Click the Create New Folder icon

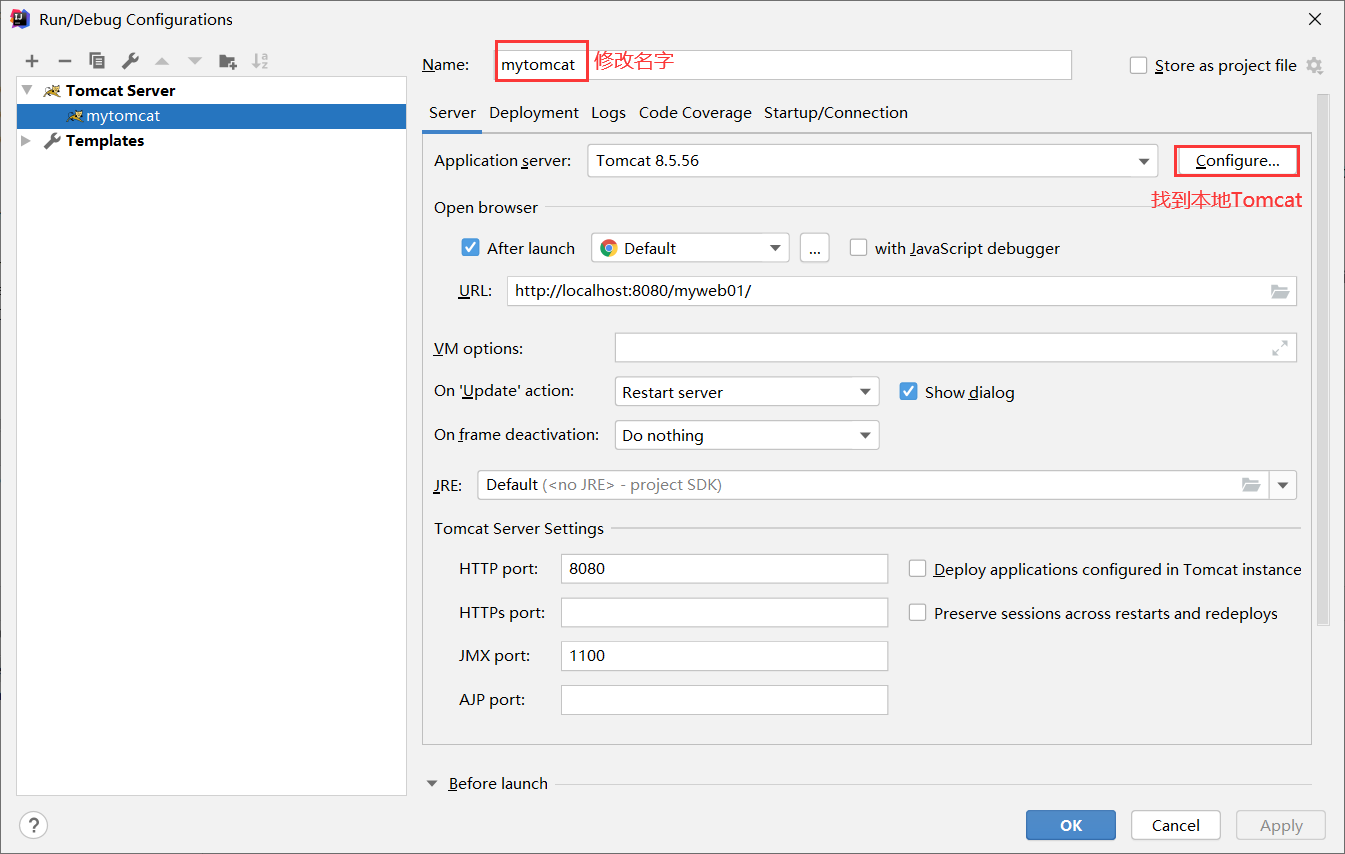click(x=228, y=61)
